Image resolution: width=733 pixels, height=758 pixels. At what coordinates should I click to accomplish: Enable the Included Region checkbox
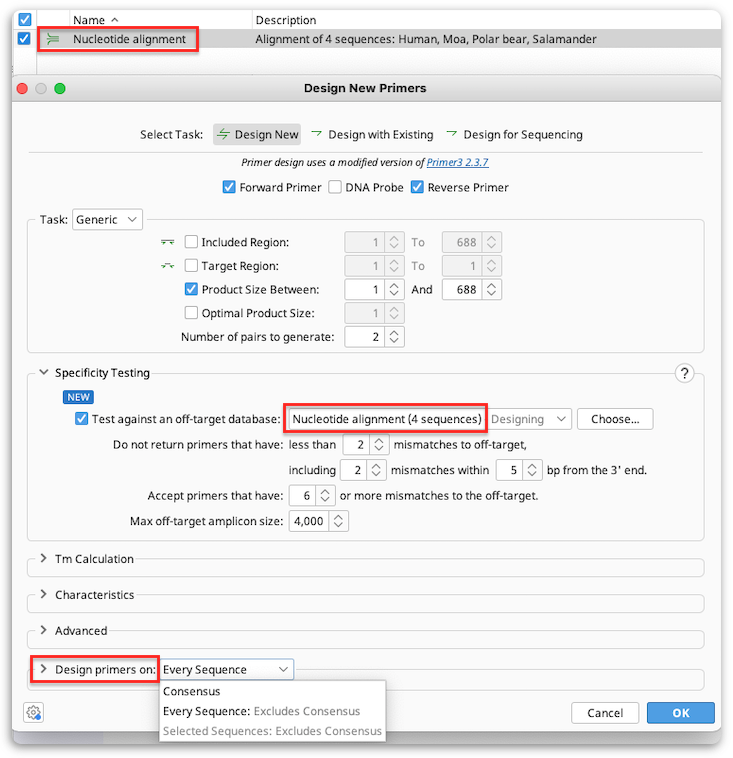pos(191,242)
